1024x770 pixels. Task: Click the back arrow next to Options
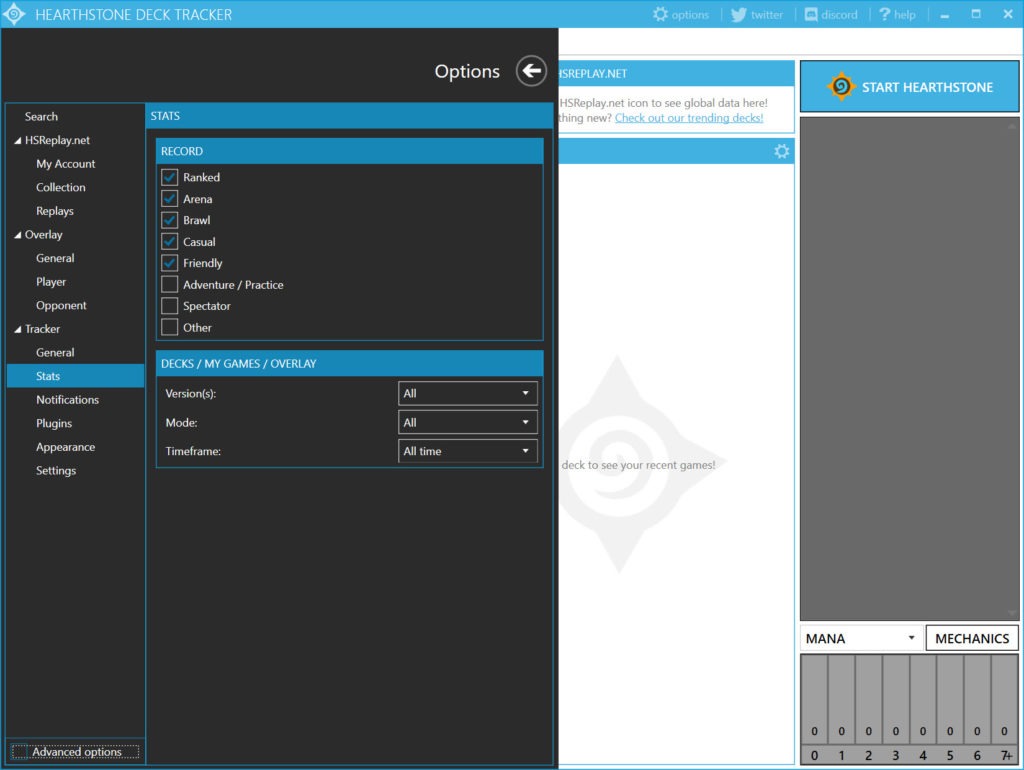(x=531, y=71)
